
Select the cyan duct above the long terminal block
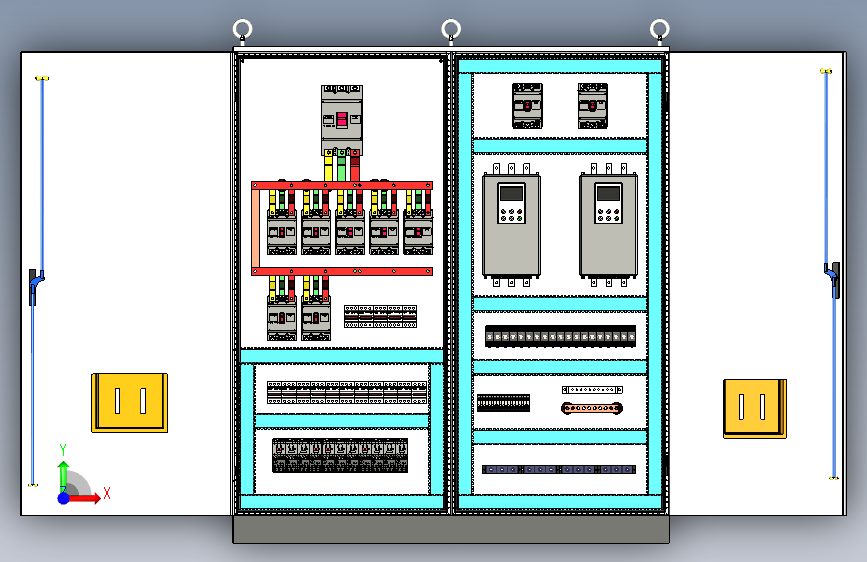tap(560, 304)
